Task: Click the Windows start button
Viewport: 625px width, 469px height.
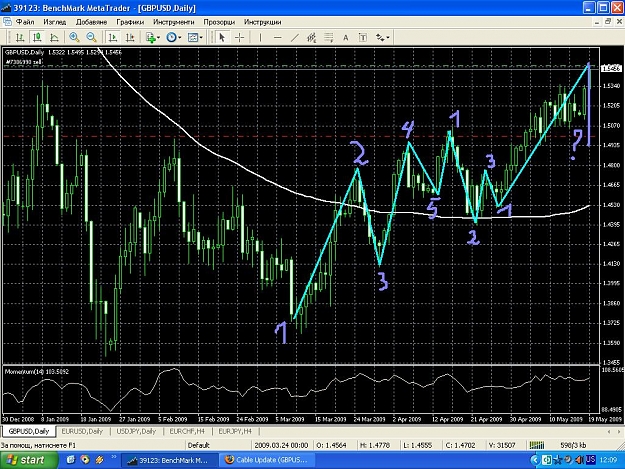Action: click(29, 460)
